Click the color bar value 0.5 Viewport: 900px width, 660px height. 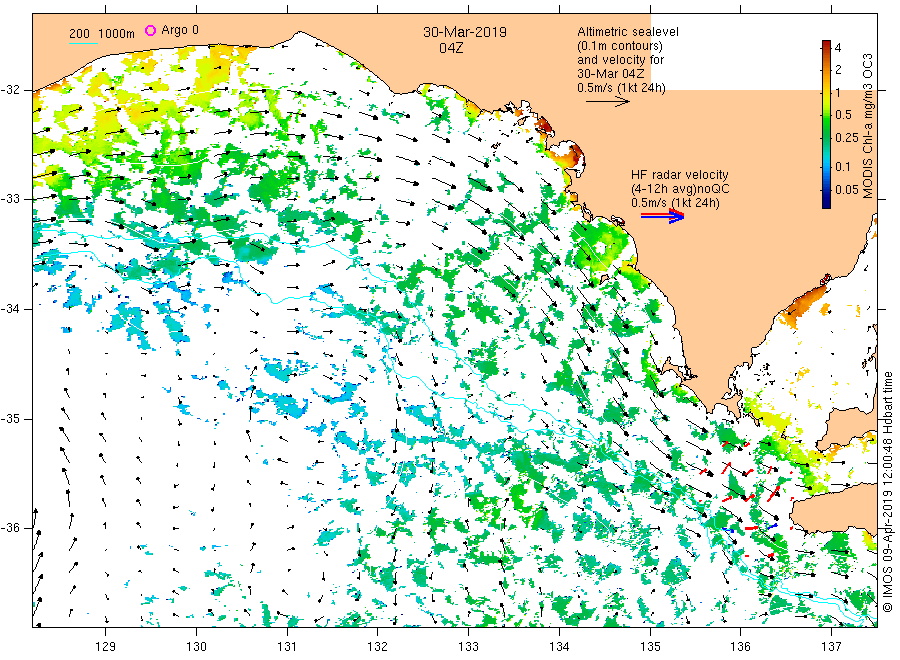(x=844, y=115)
